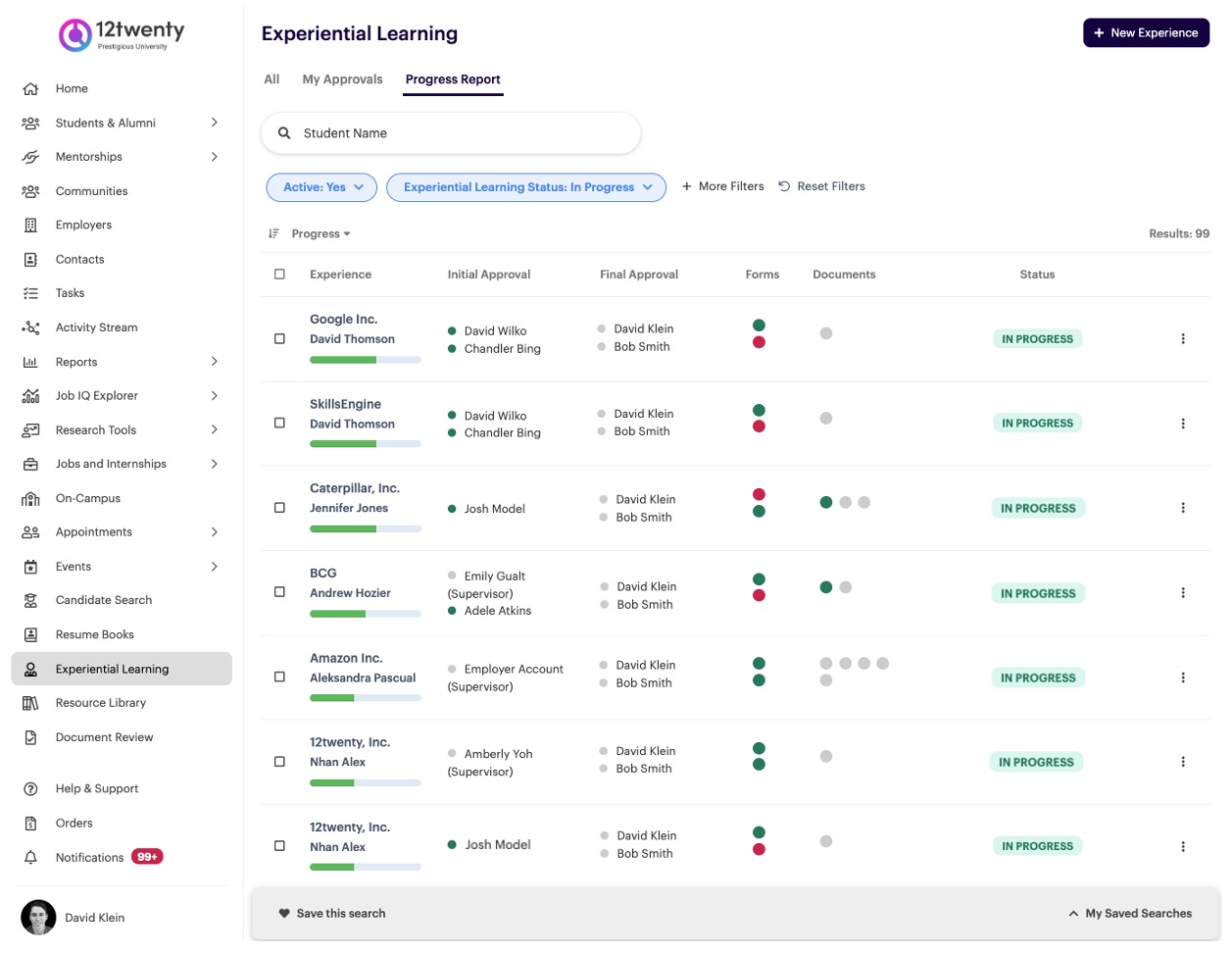Click the Student Name search field

coord(451,133)
